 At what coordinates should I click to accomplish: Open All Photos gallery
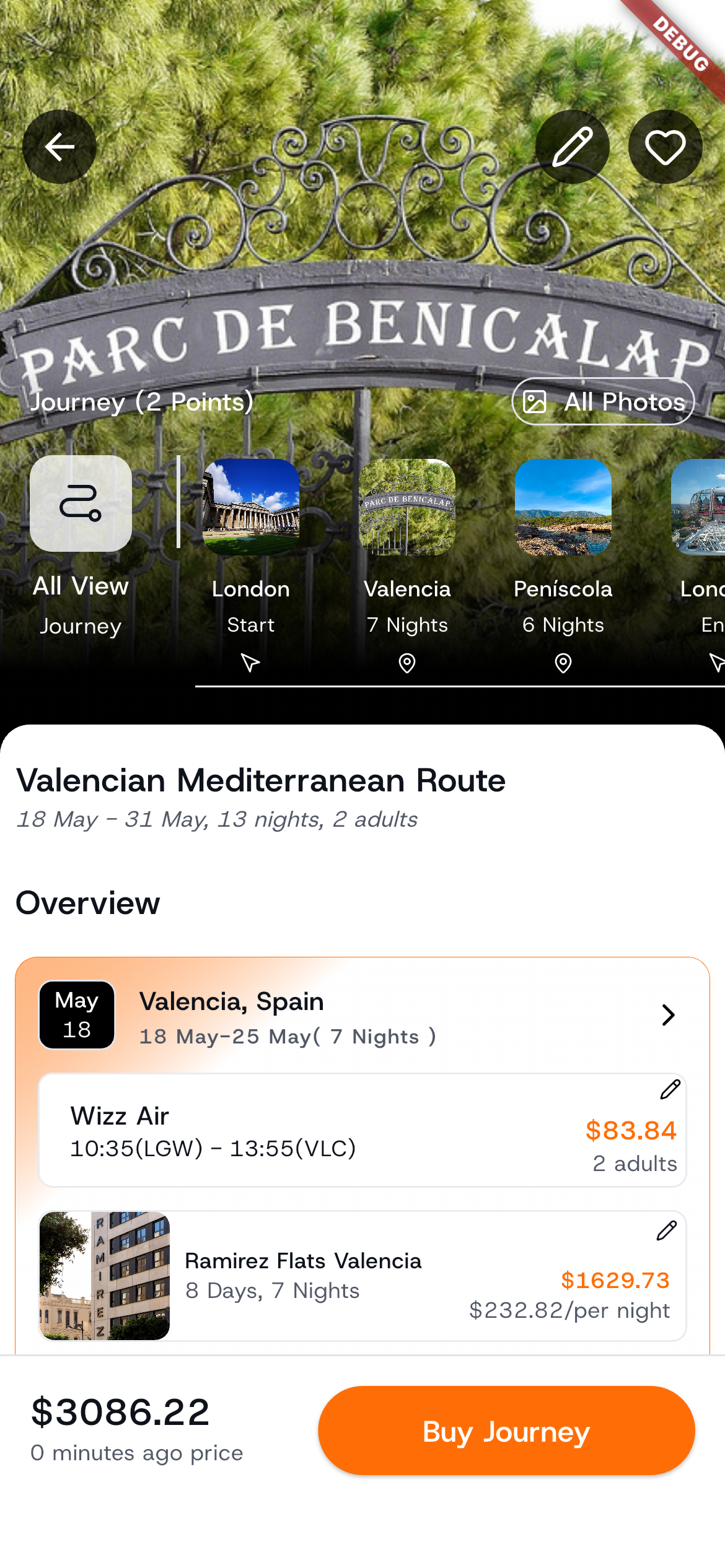[602, 401]
